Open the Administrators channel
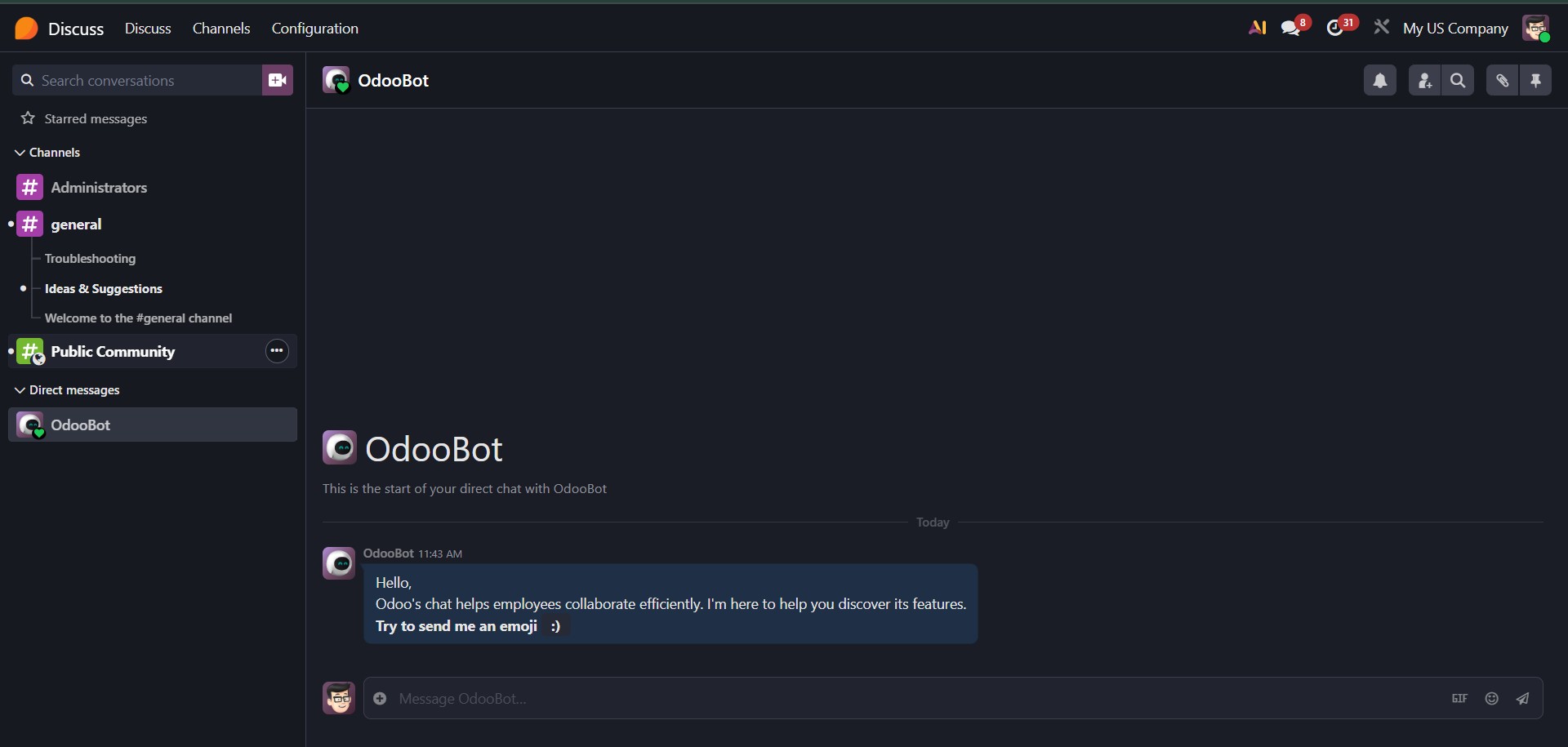Image resolution: width=1568 pixels, height=747 pixels. pyautogui.click(x=153, y=187)
